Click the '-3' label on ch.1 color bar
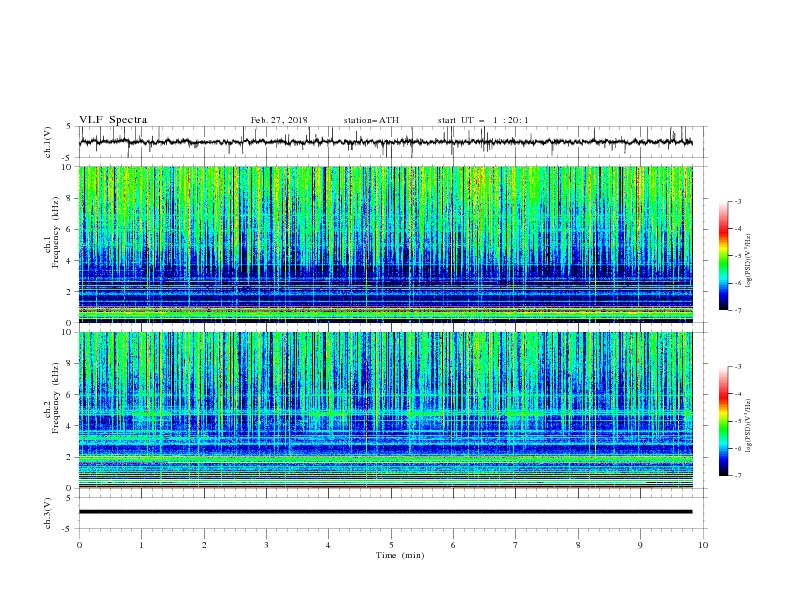Image resolution: width=792 pixels, height=612 pixels. (738, 201)
